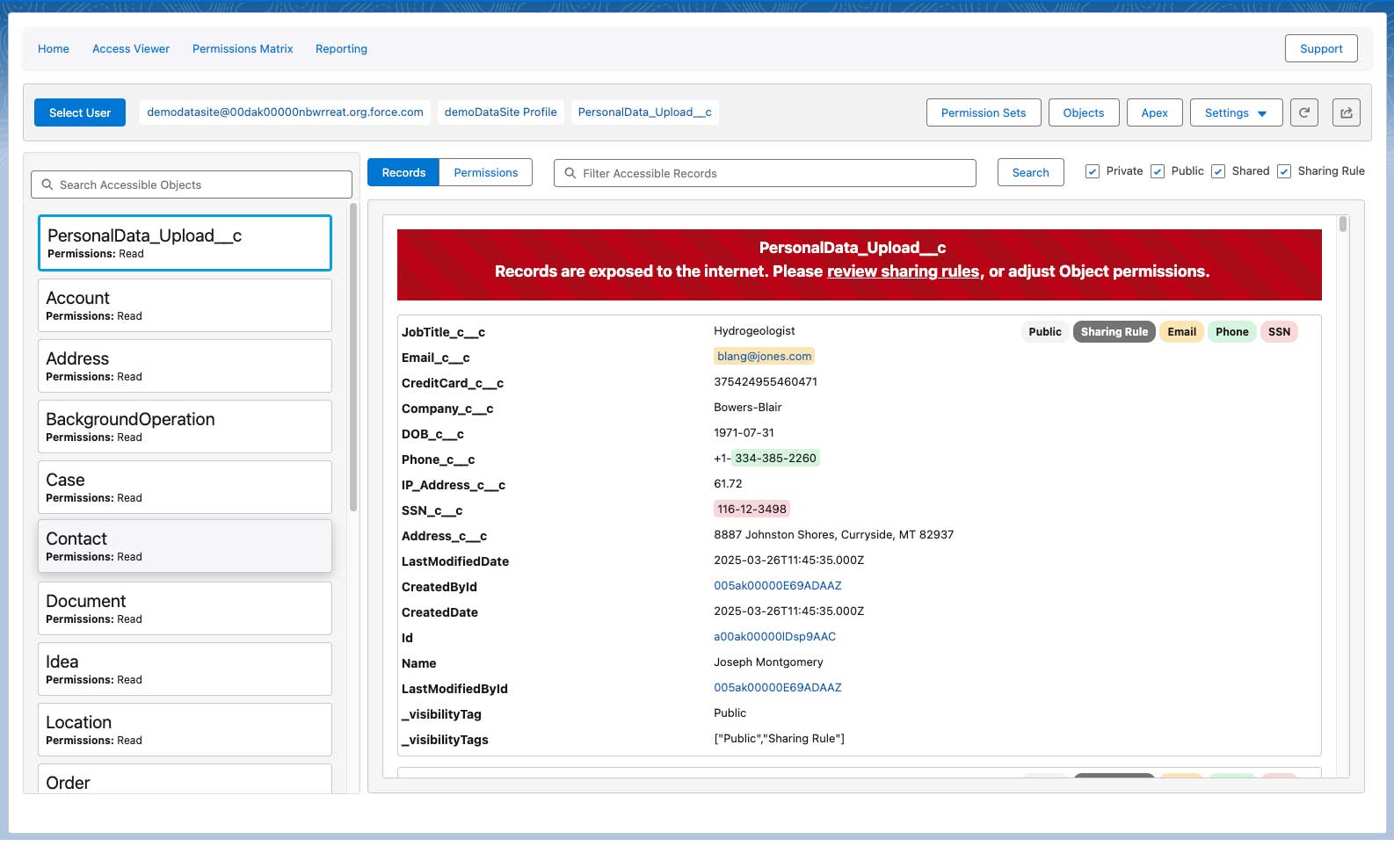Follow the review sharing rules link
This screenshot has width=1394, height=868.
pyautogui.click(x=902, y=271)
